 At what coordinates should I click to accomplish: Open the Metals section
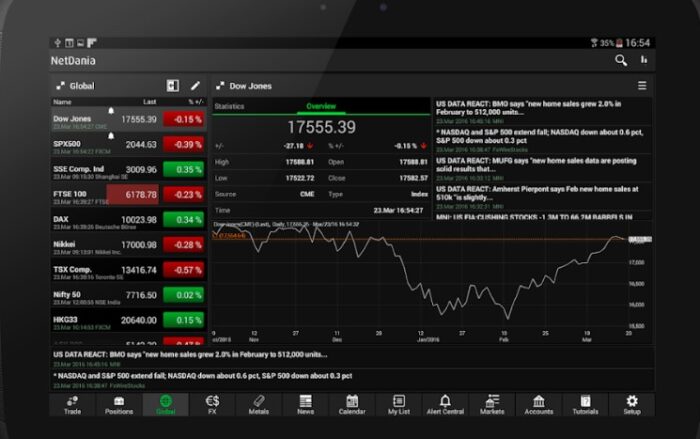[258, 404]
